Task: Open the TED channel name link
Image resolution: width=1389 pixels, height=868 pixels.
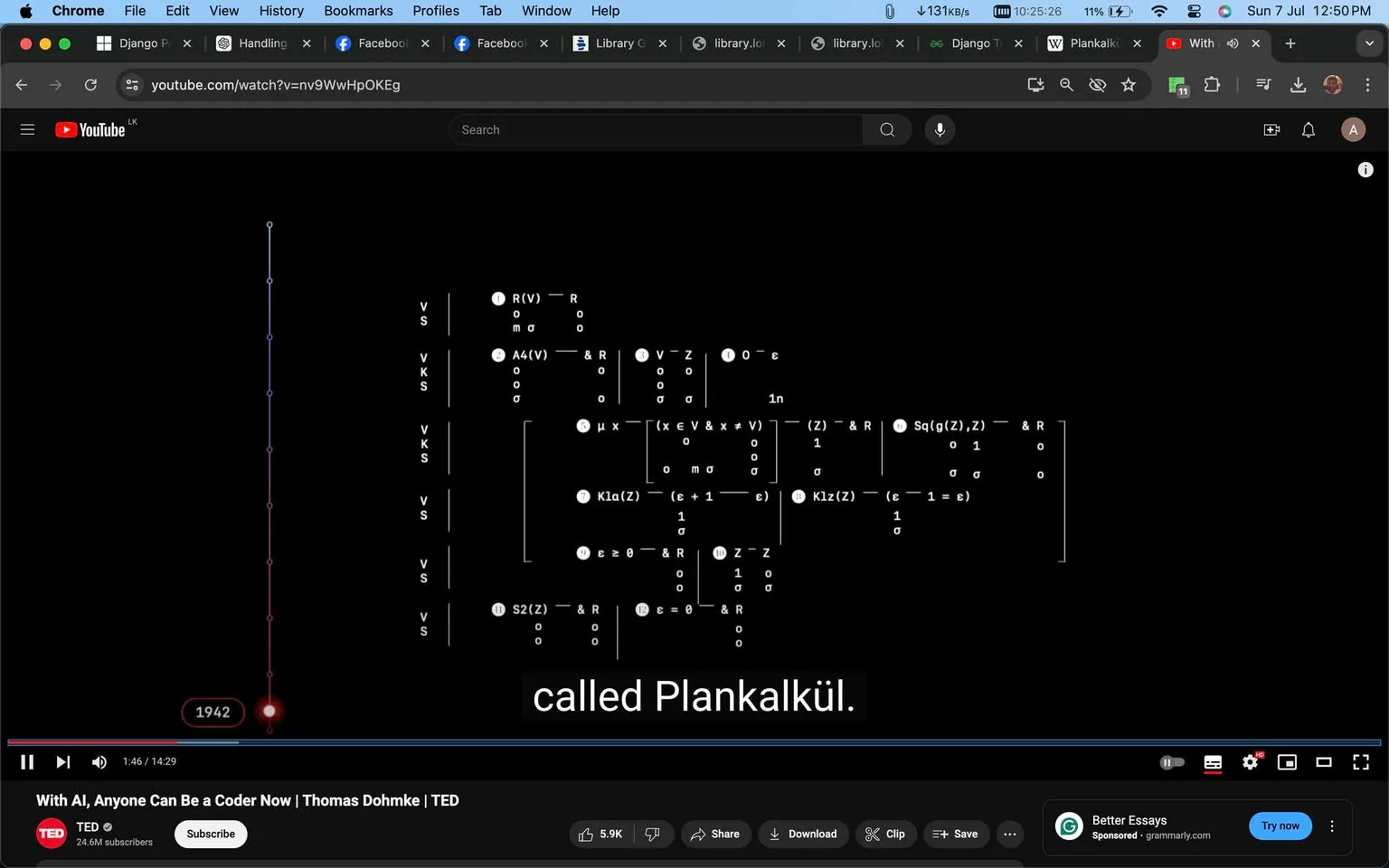Action: [x=87, y=826]
